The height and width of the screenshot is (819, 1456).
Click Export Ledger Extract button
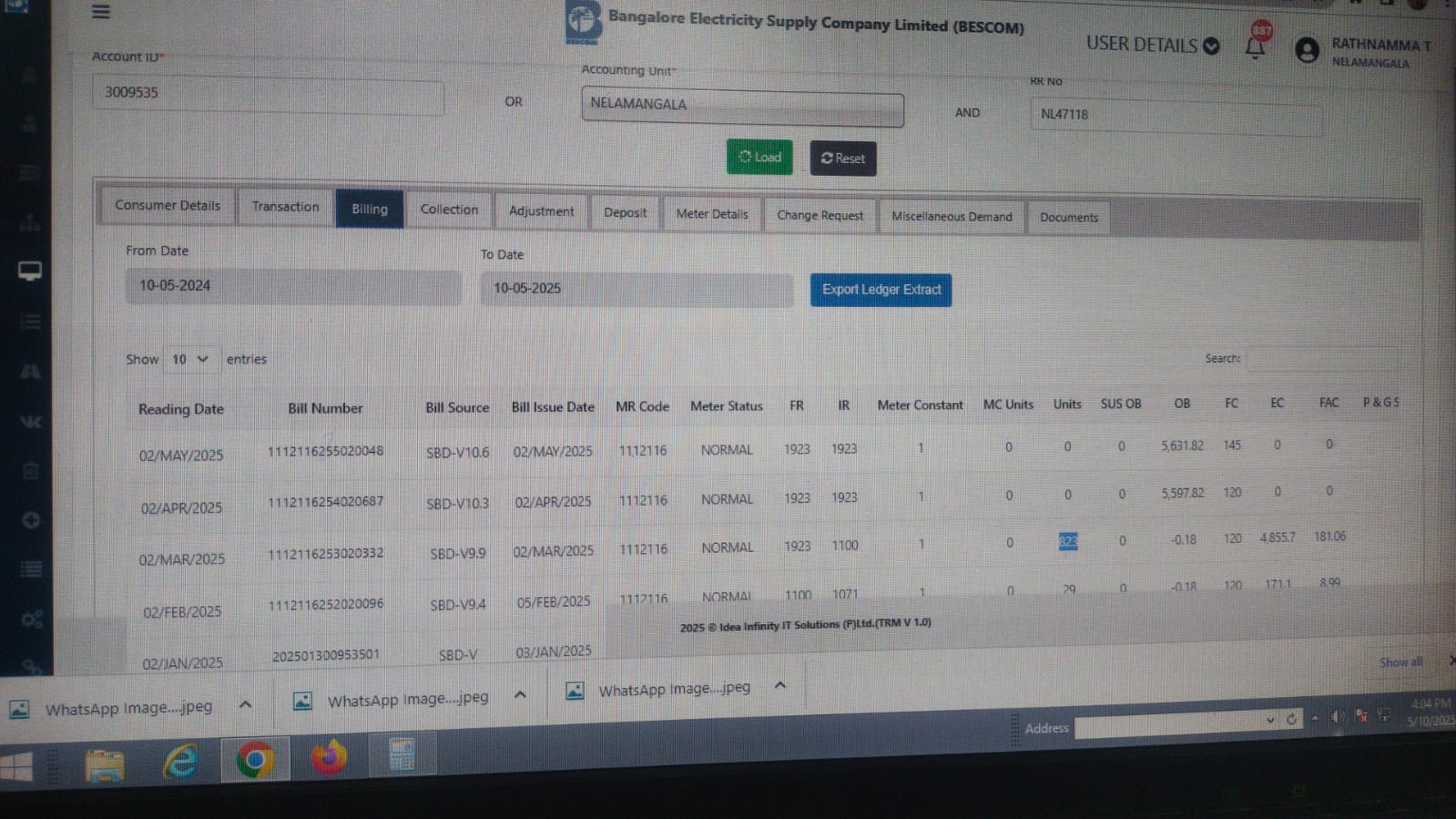pos(881,290)
